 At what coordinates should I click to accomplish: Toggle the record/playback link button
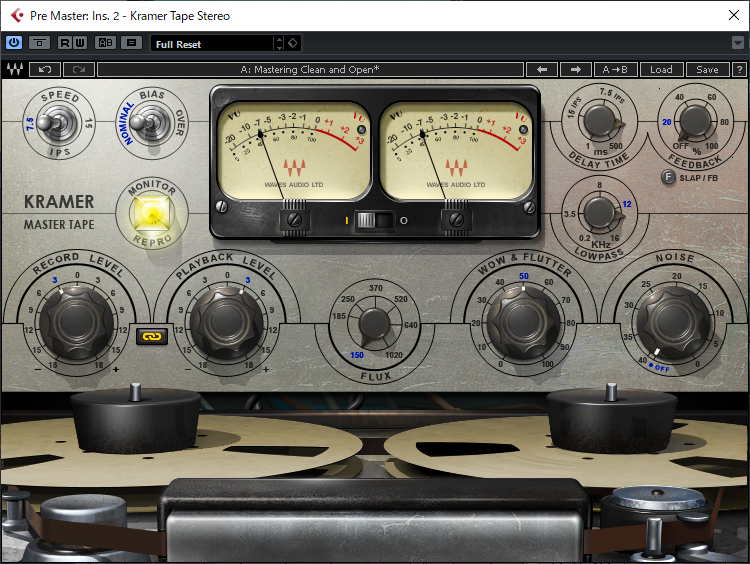tap(152, 336)
